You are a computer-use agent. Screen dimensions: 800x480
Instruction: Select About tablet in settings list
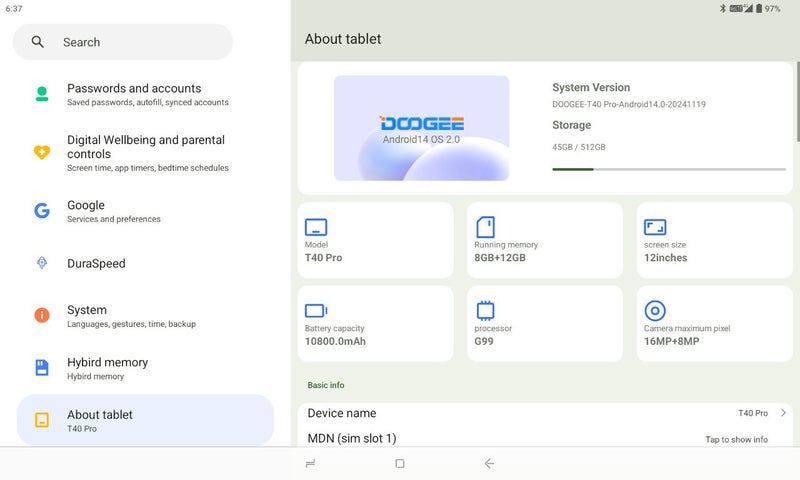(145, 420)
